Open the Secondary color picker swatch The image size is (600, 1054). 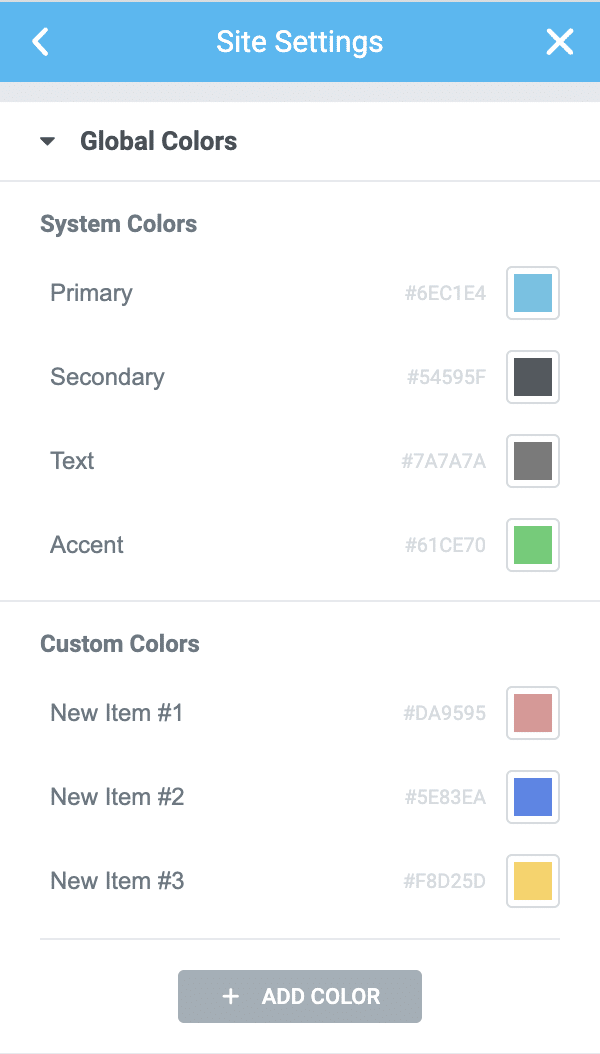[x=532, y=377]
